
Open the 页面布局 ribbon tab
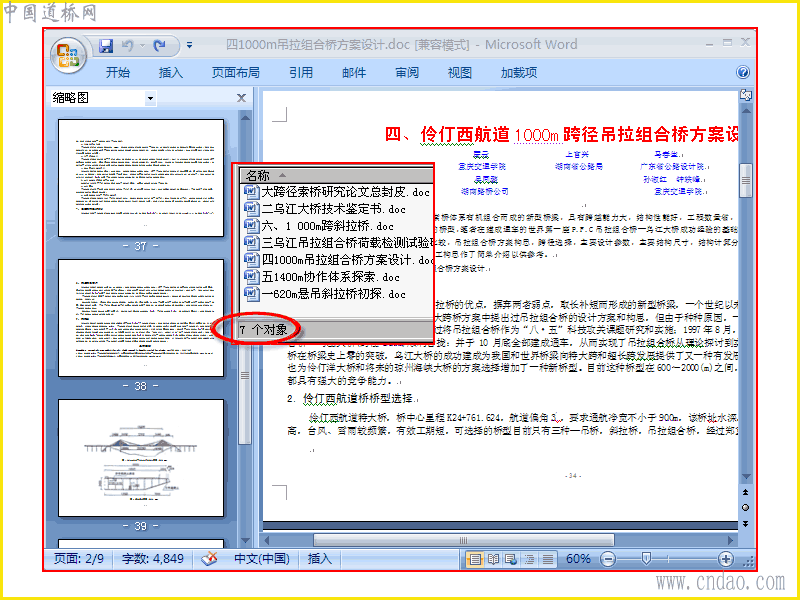click(x=236, y=72)
